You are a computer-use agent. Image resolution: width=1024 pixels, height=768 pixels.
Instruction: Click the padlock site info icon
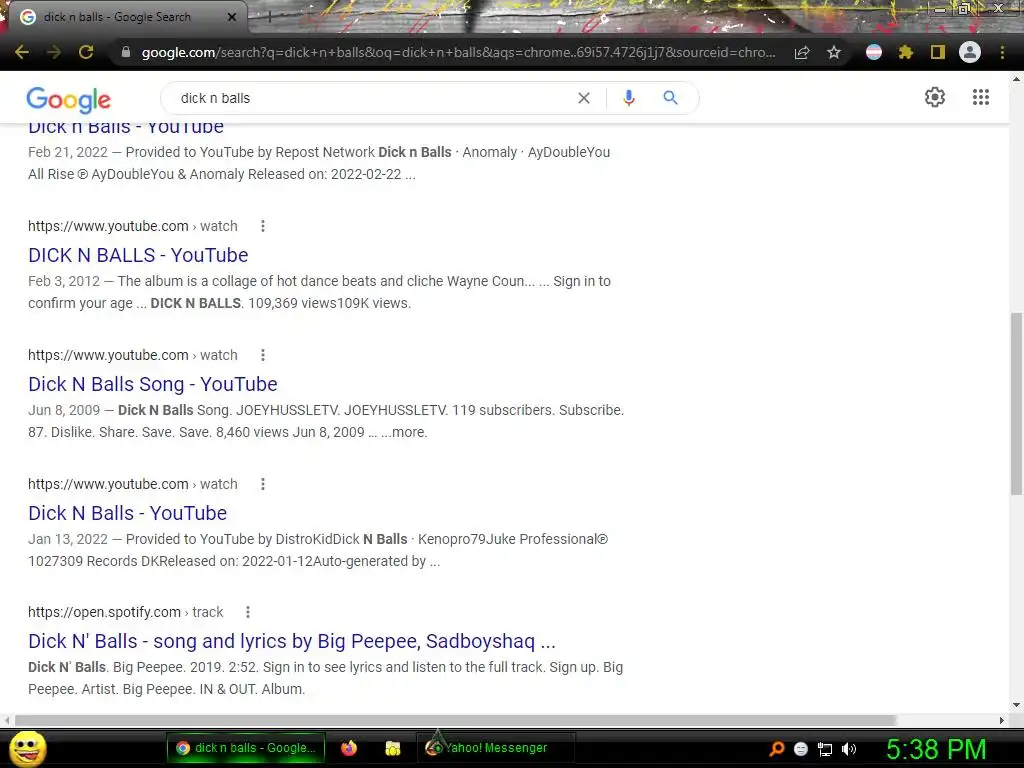tap(126, 52)
